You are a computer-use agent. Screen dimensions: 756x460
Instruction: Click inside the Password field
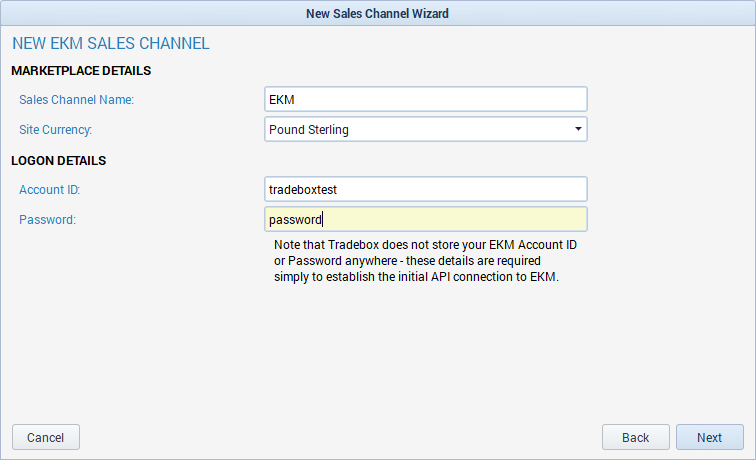click(426, 219)
